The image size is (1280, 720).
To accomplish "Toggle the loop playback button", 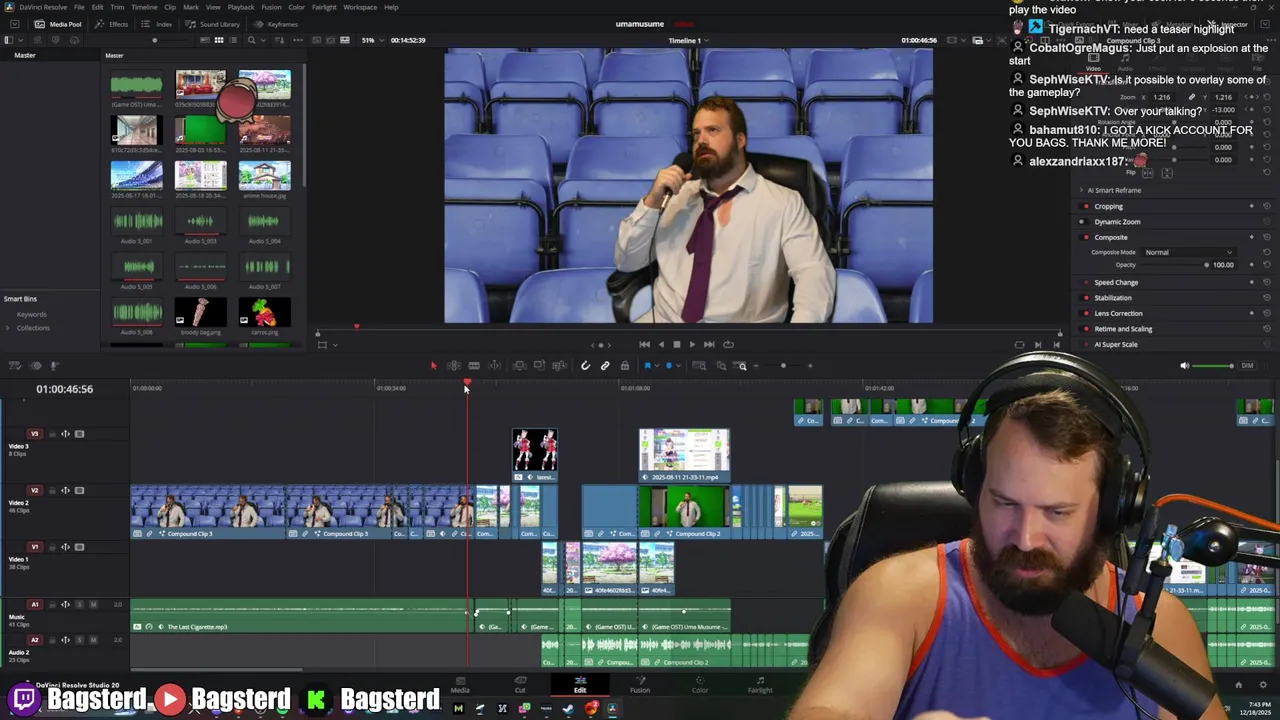I will point(728,345).
